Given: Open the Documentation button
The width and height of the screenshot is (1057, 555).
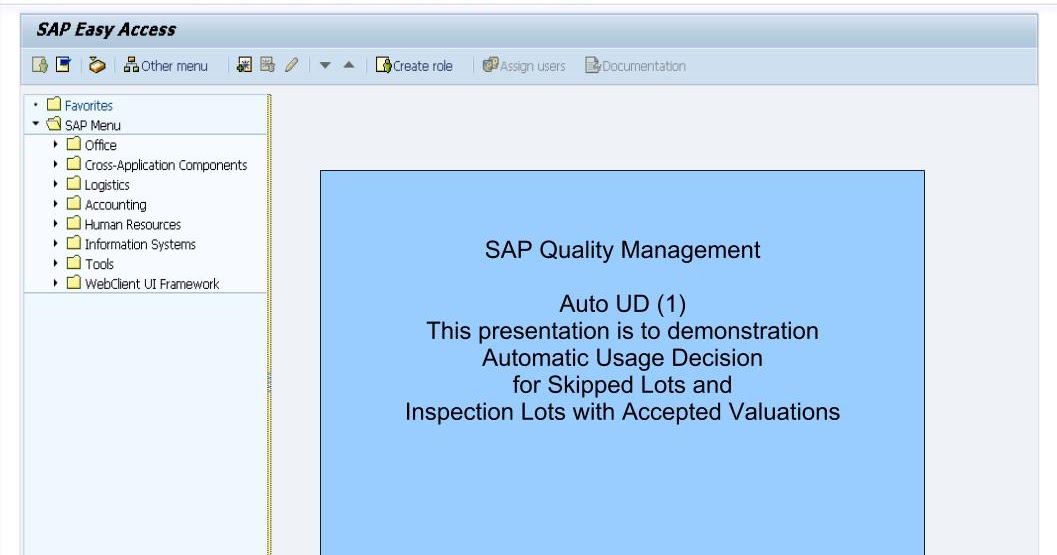Looking at the screenshot, I should point(636,65).
